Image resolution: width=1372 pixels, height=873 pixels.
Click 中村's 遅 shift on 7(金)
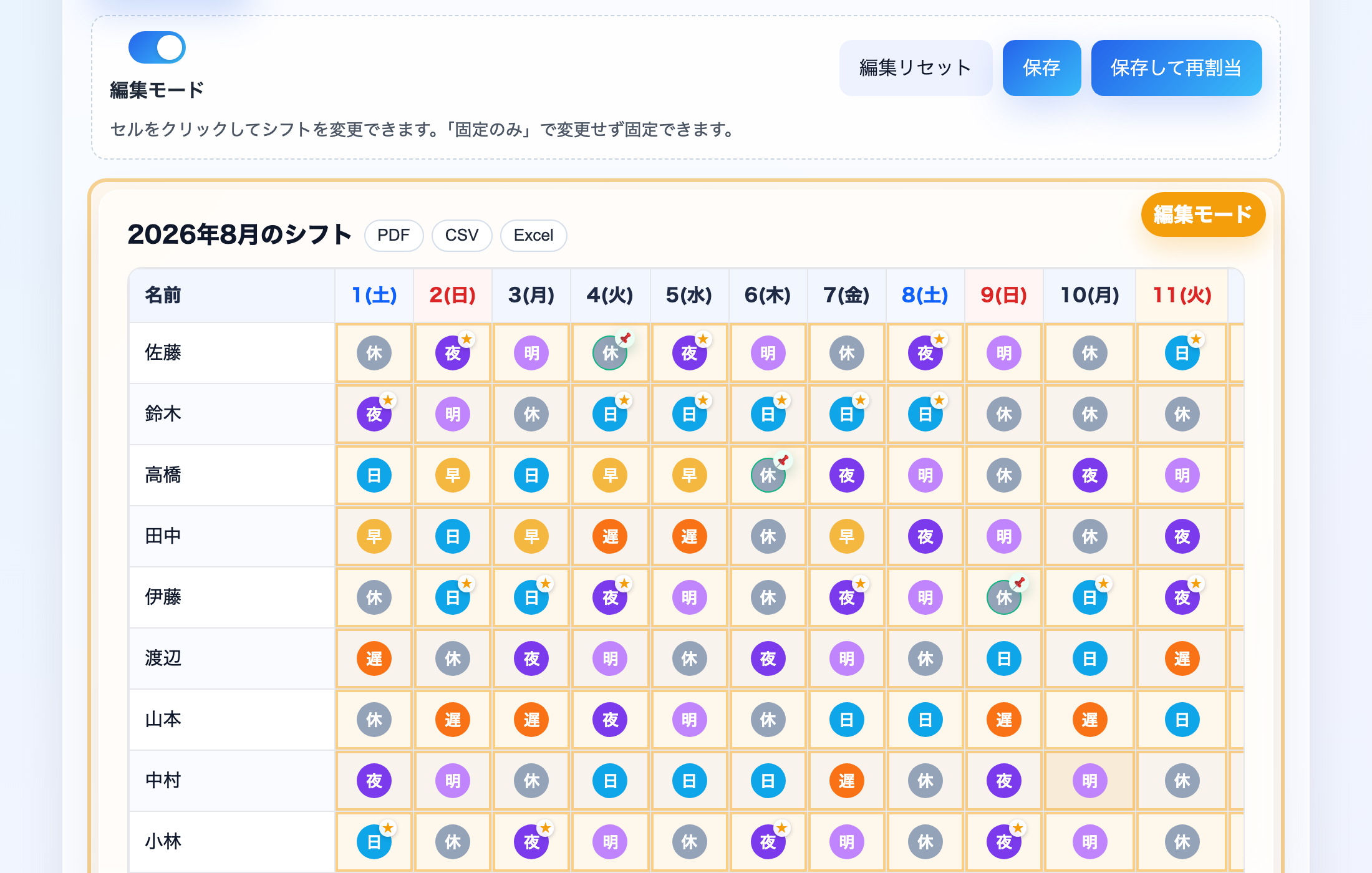pos(847,781)
